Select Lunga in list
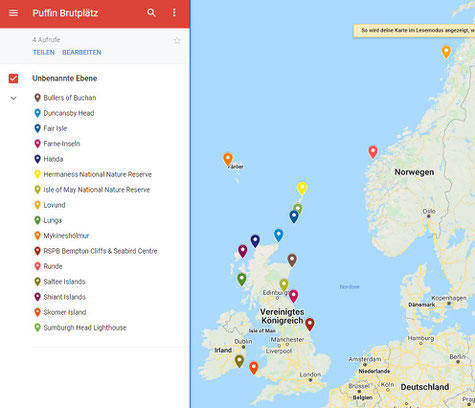Screen dimensions: 475x408 pyautogui.click(x=48, y=220)
